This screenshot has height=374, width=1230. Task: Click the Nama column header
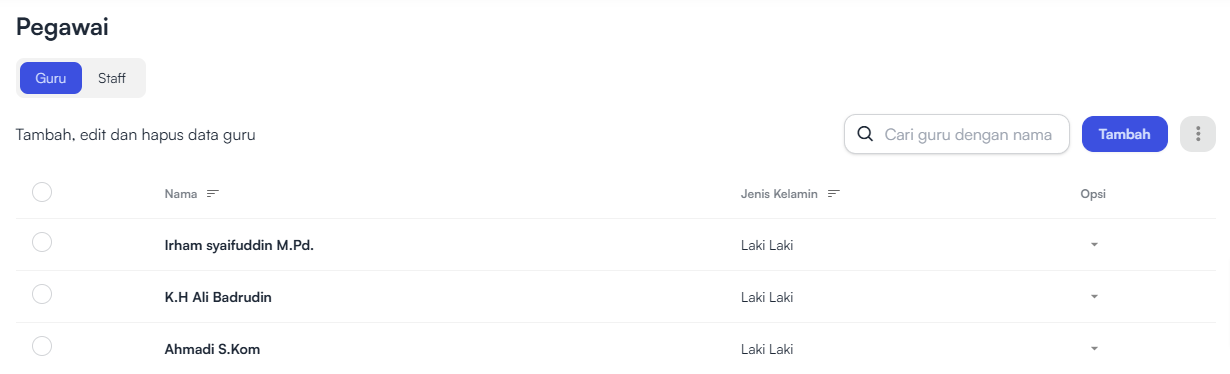click(181, 194)
